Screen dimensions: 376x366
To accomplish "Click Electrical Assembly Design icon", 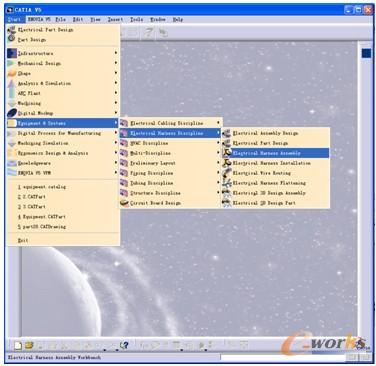I will 227,133.
